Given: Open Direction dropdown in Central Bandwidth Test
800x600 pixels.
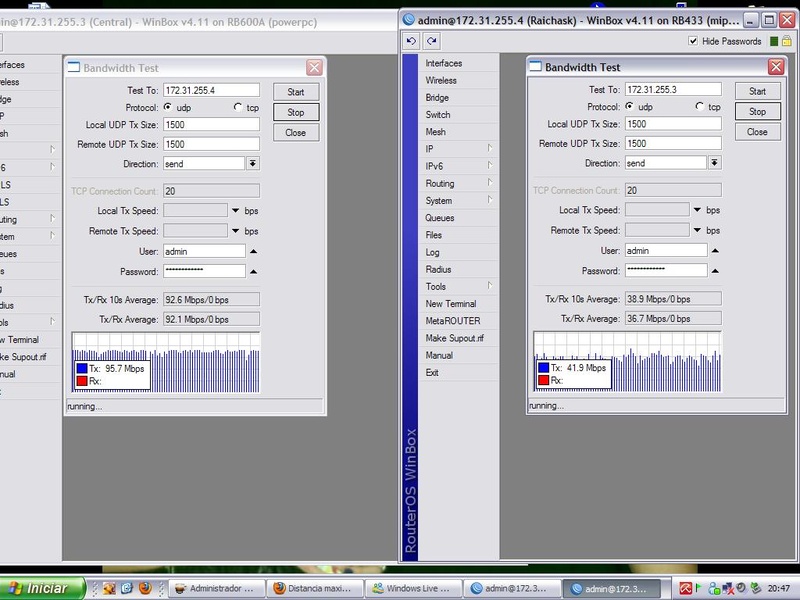Looking at the screenshot, I should [253, 163].
